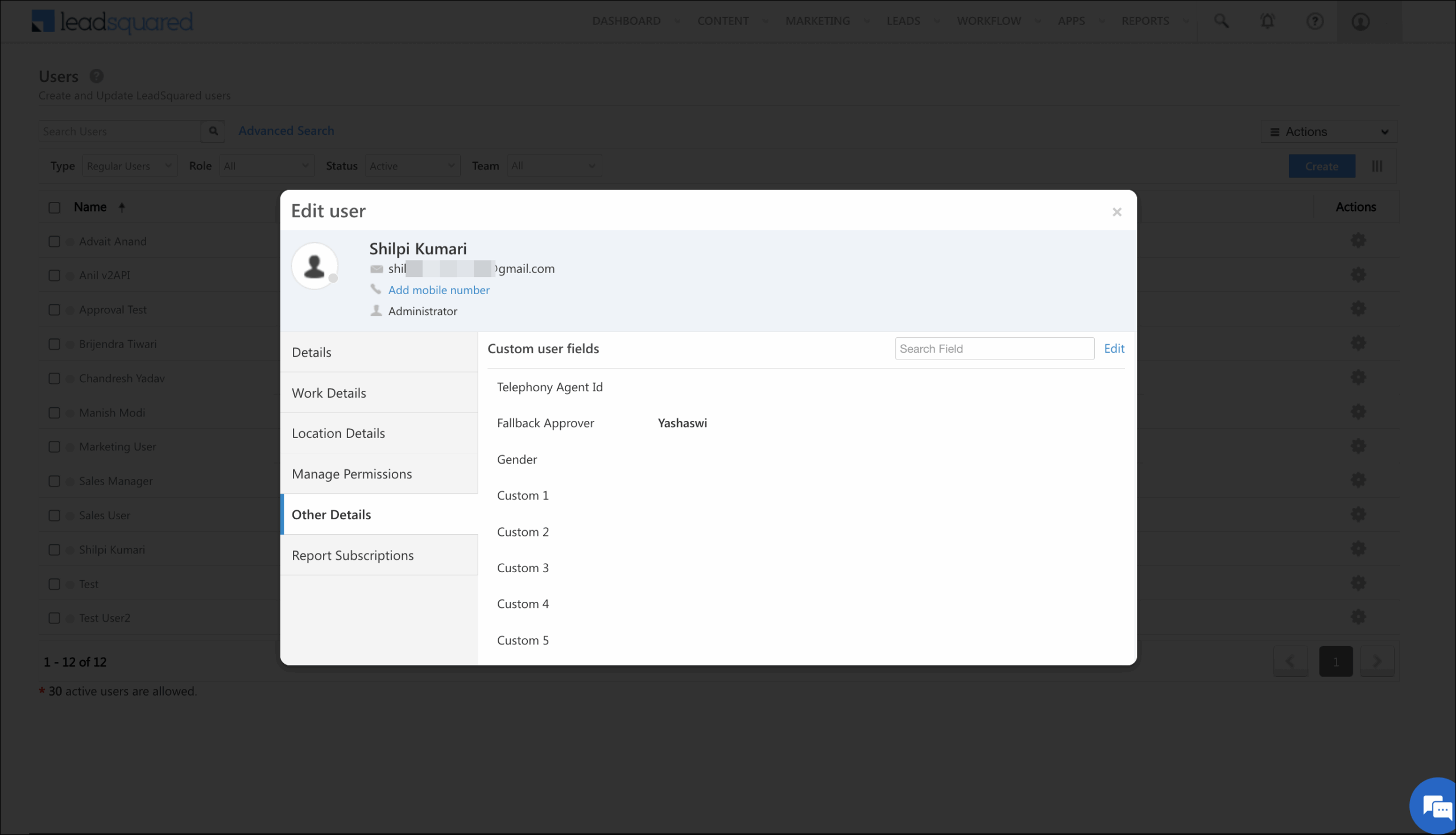Check the Anil v2API row checkbox
The width and height of the screenshot is (1456, 835).
tap(54, 275)
